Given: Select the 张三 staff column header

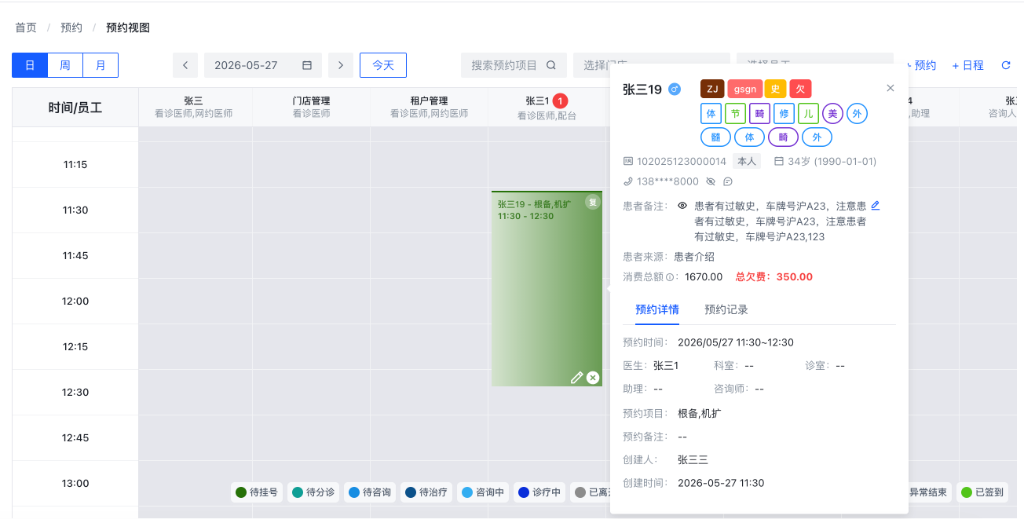Looking at the screenshot, I should (193, 107).
